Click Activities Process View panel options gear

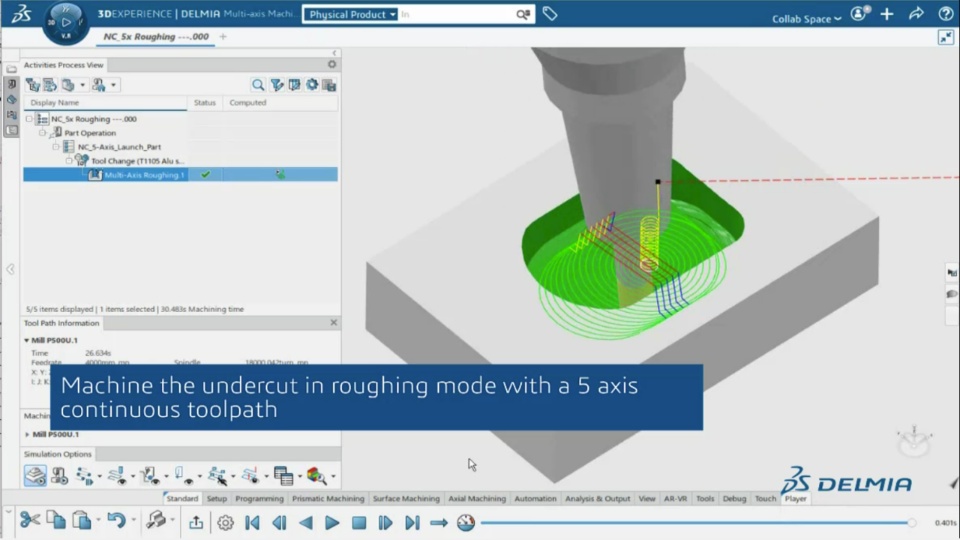click(x=332, y=64)
